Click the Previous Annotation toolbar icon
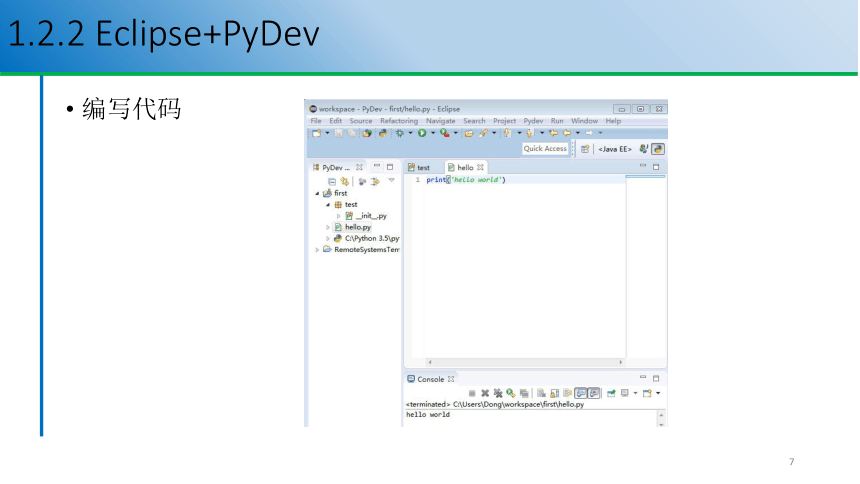This screenshot has height=484, width=860. 529,133
